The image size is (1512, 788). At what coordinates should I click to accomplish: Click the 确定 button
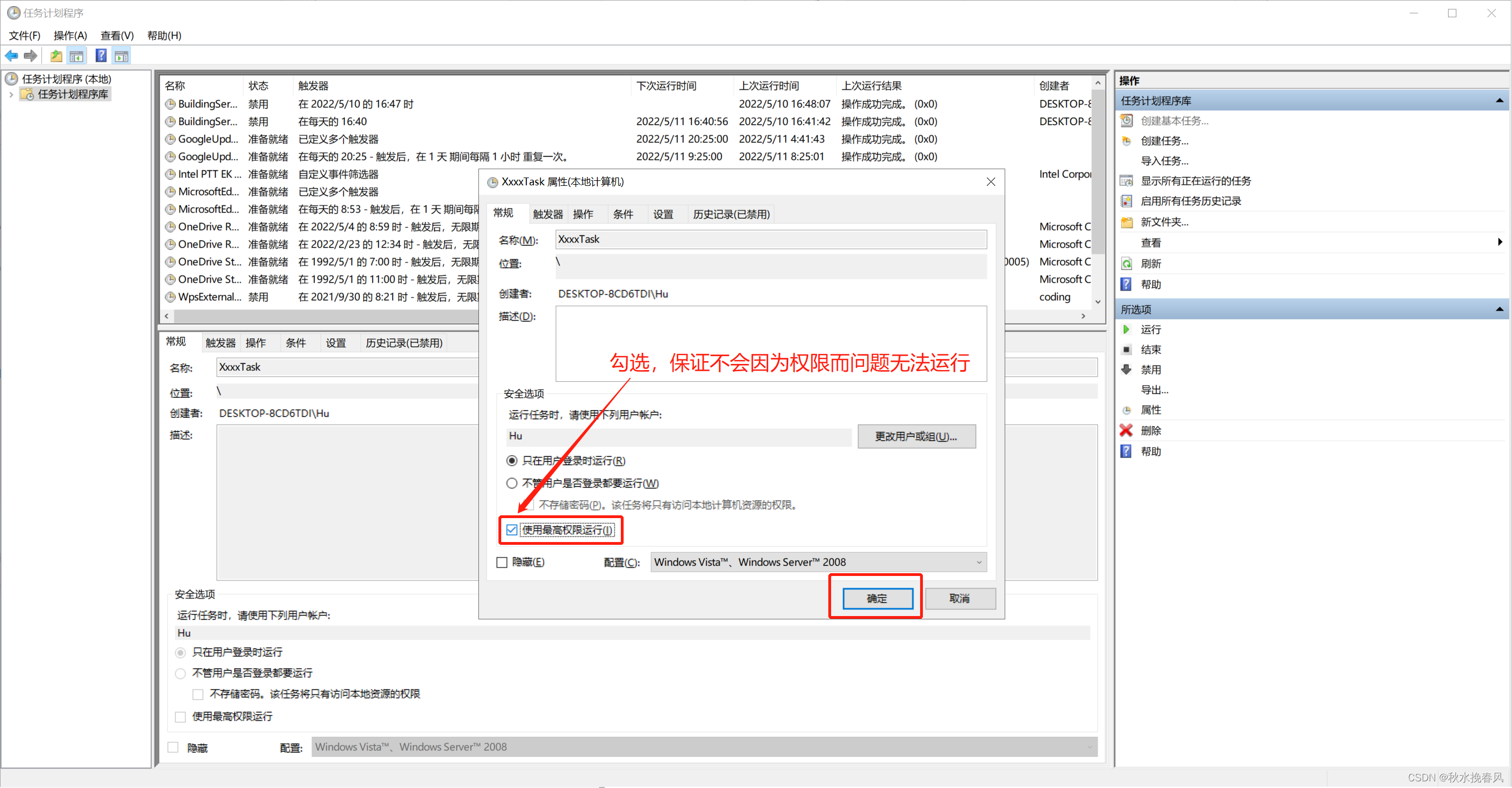click(x=877, y=598)
